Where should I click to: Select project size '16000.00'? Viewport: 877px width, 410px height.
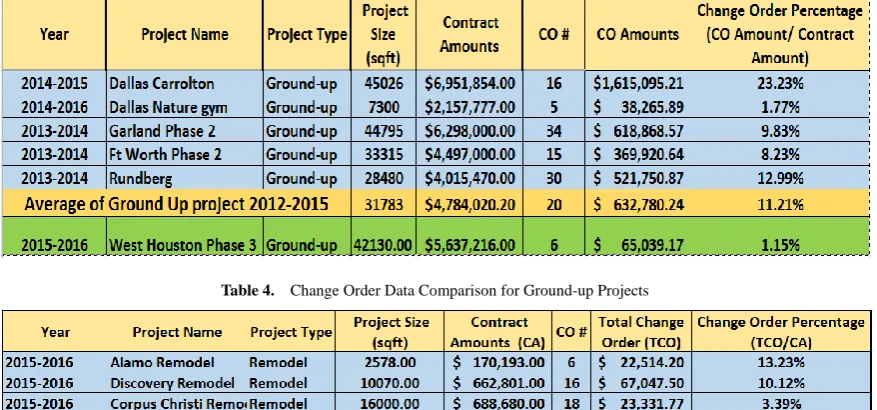click(390, 403)
